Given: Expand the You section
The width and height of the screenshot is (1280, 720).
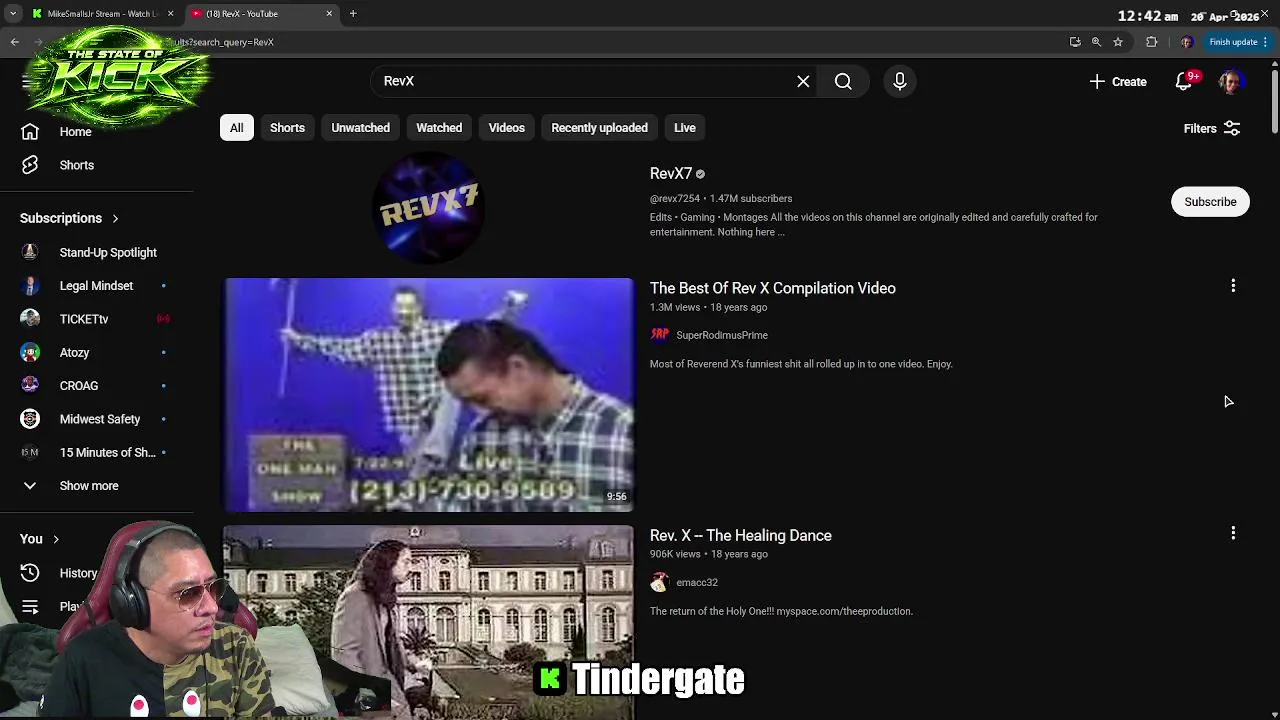Looking at the screenshot, I should click(x=40, y=539).
